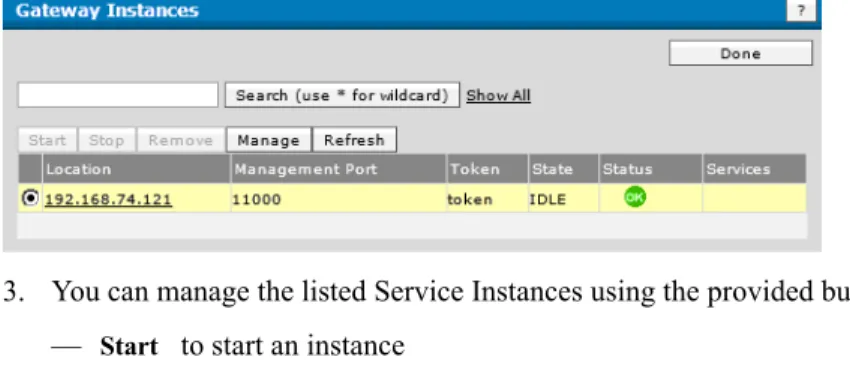Click the Manage button
Screen dimensions: 850x366
pos(268,140)
